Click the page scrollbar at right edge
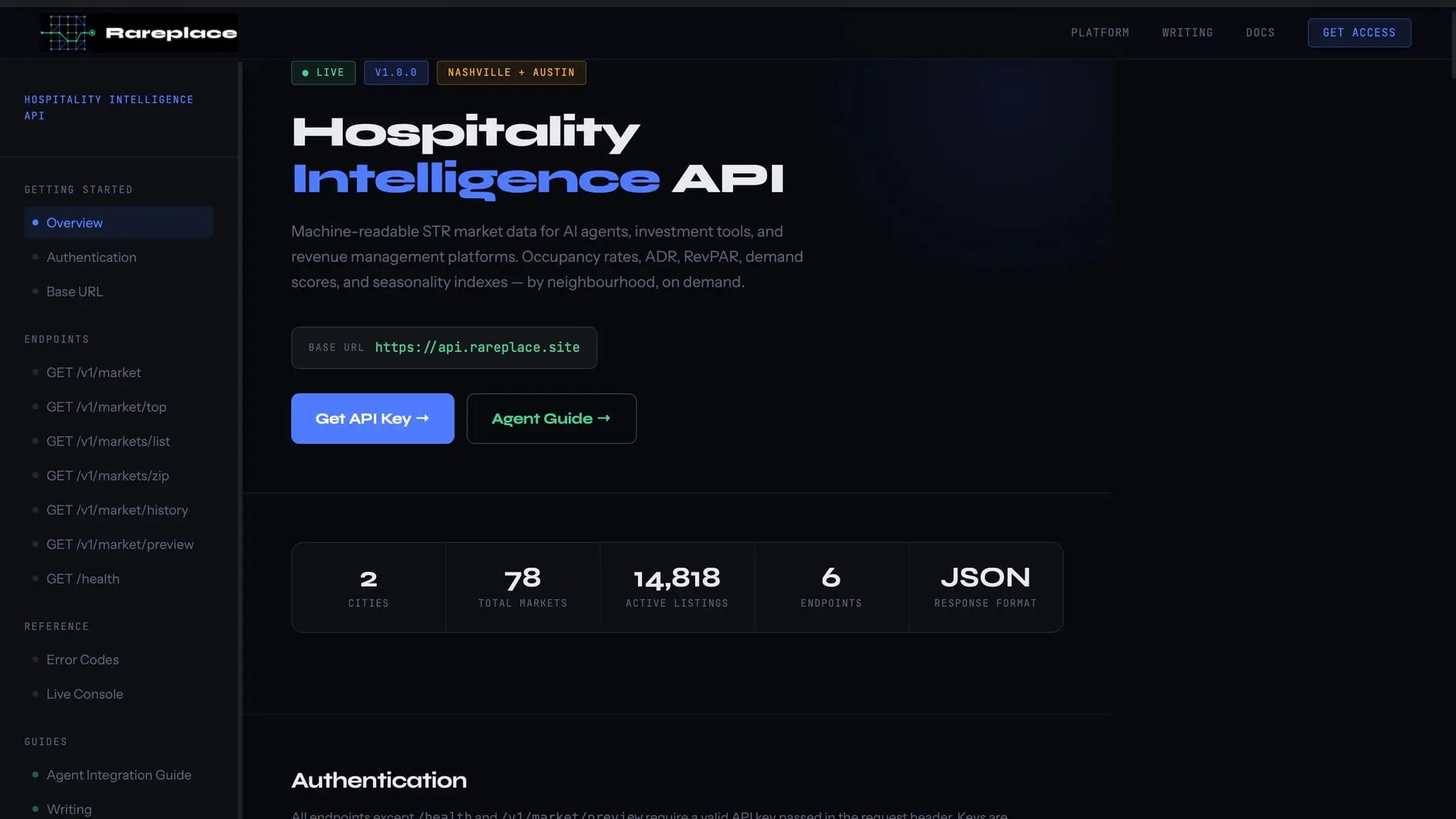The width and height of the screenshot is (1456, 819). point(1452,44)
